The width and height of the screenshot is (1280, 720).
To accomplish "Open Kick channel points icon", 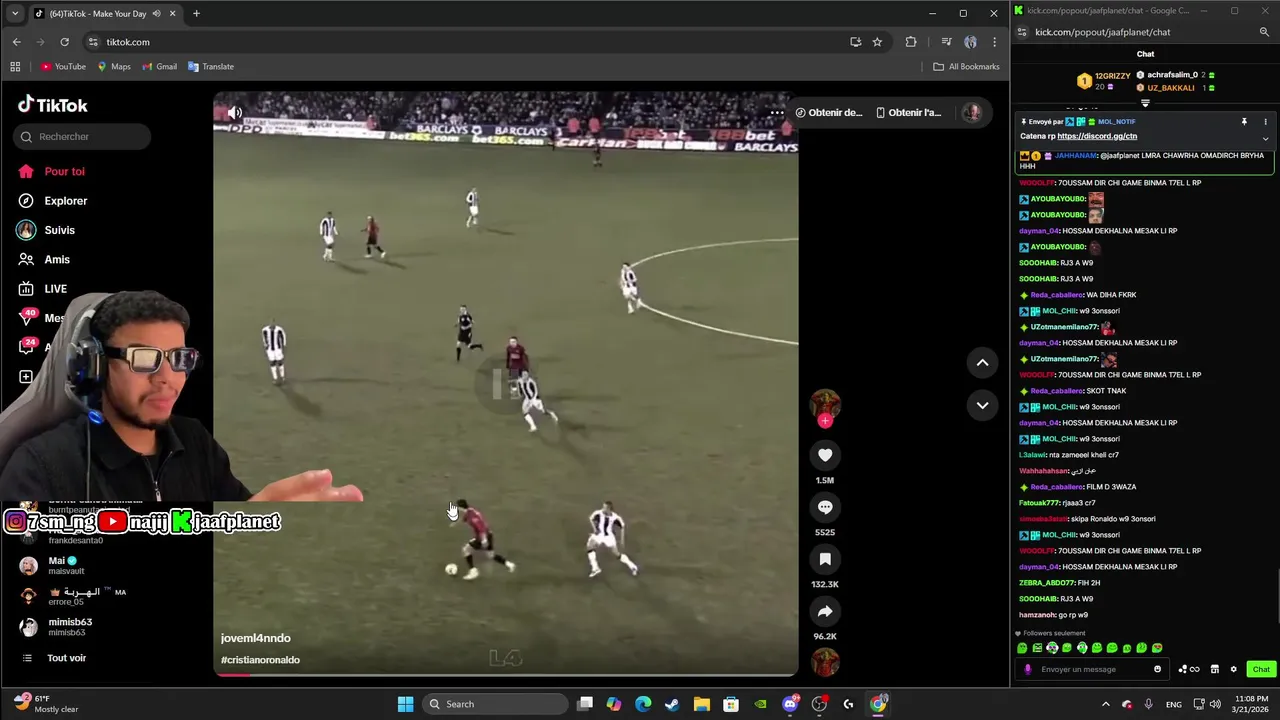I will tap(1189, 669).
